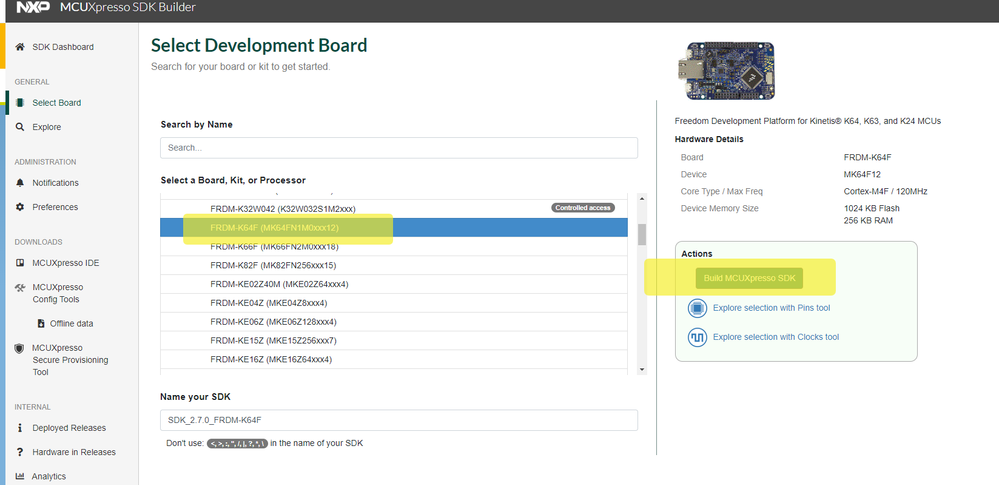Click the Preferences gear icon

pyautogui.click(x=20, y=207)
